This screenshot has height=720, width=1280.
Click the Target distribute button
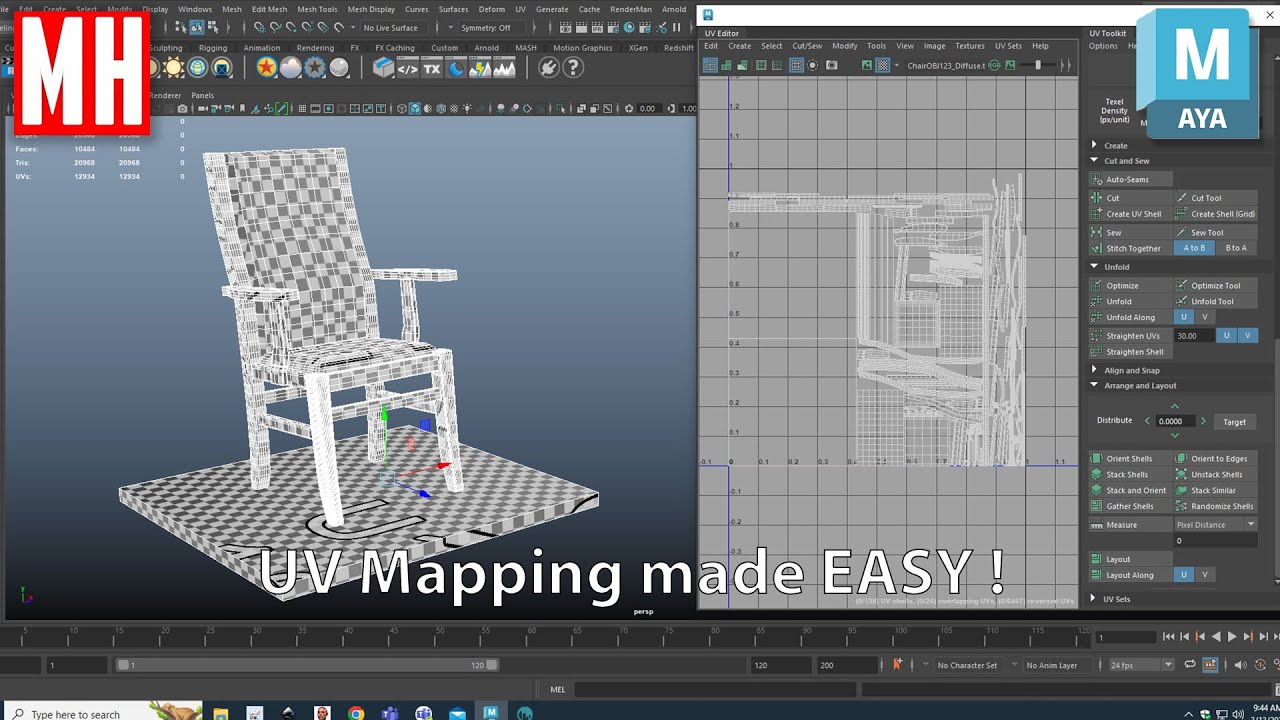coord(1235,422)
